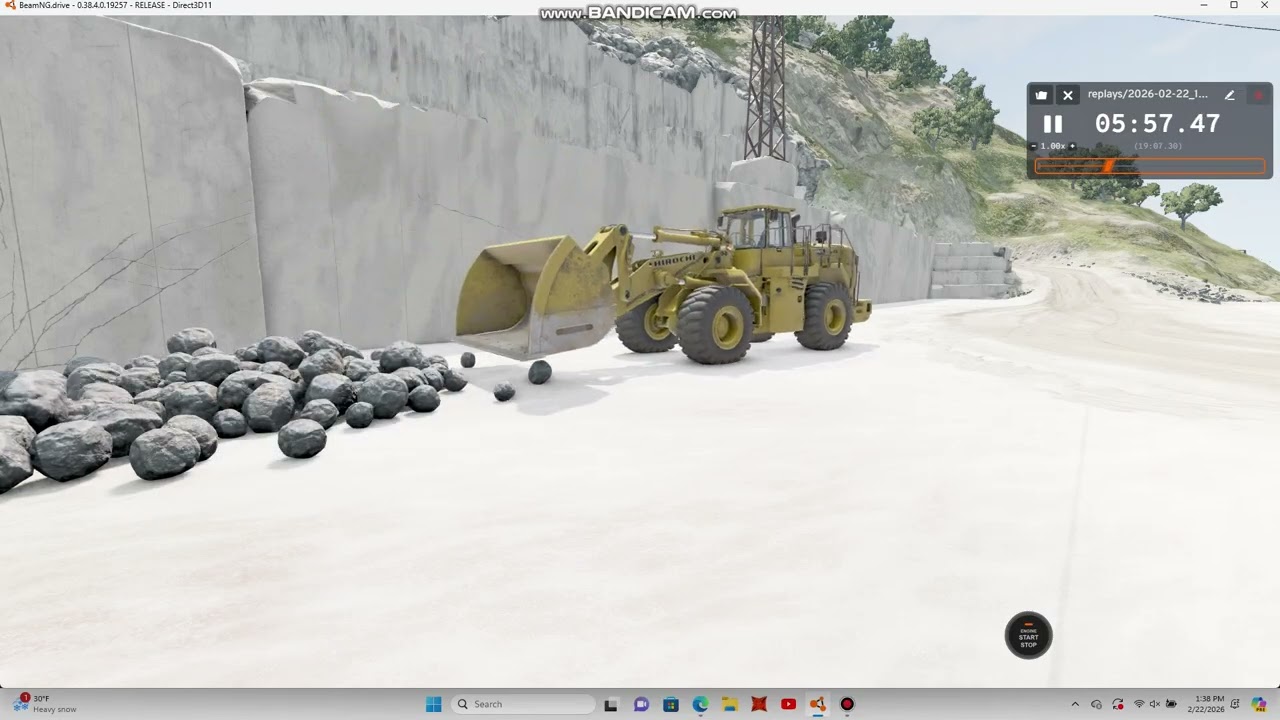Screen dimensions: 1280x720
Task: Increase replay speed with plus button
Action: point(1072,146)
